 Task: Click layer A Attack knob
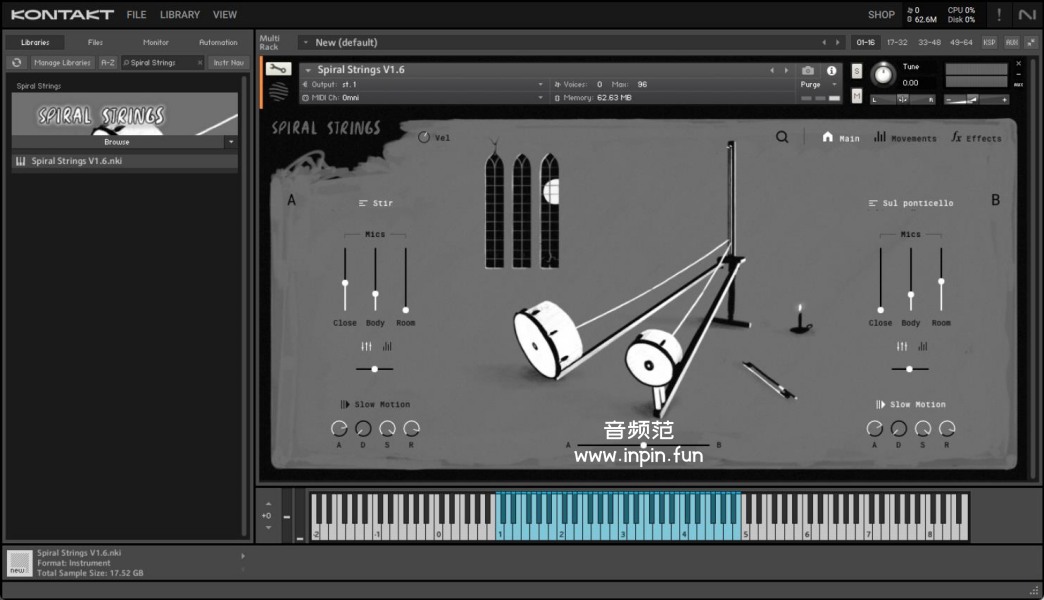point(339,428)
